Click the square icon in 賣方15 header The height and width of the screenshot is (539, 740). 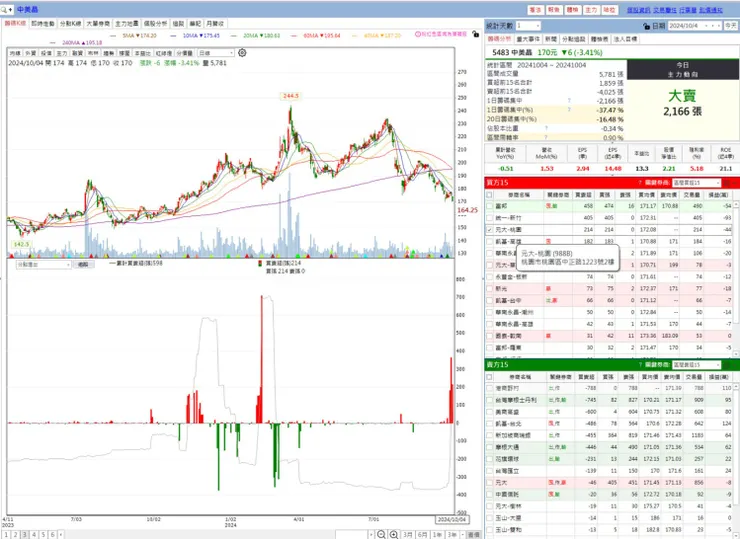pos(726,365)
